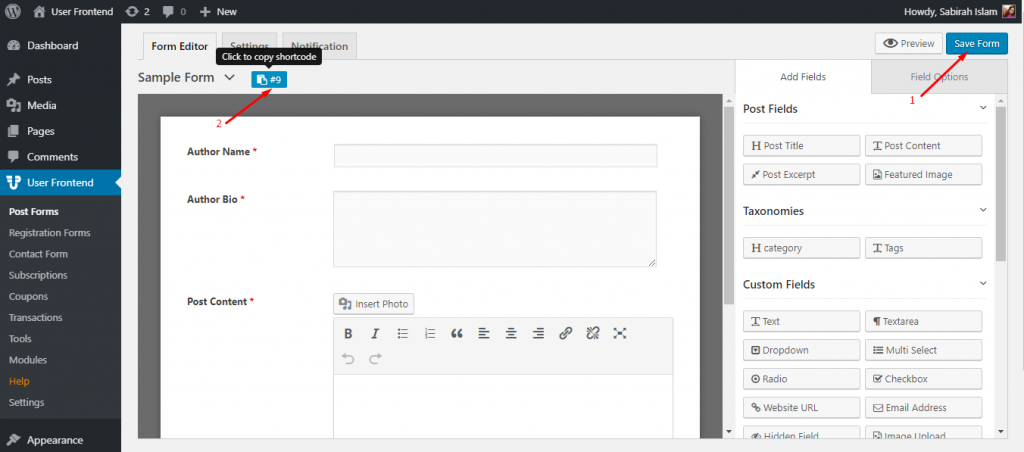Image resolution: width=1024 pixels, height=452 pixels.
Task: Open the comments bubble showing 0
Action: click(174, 11)
